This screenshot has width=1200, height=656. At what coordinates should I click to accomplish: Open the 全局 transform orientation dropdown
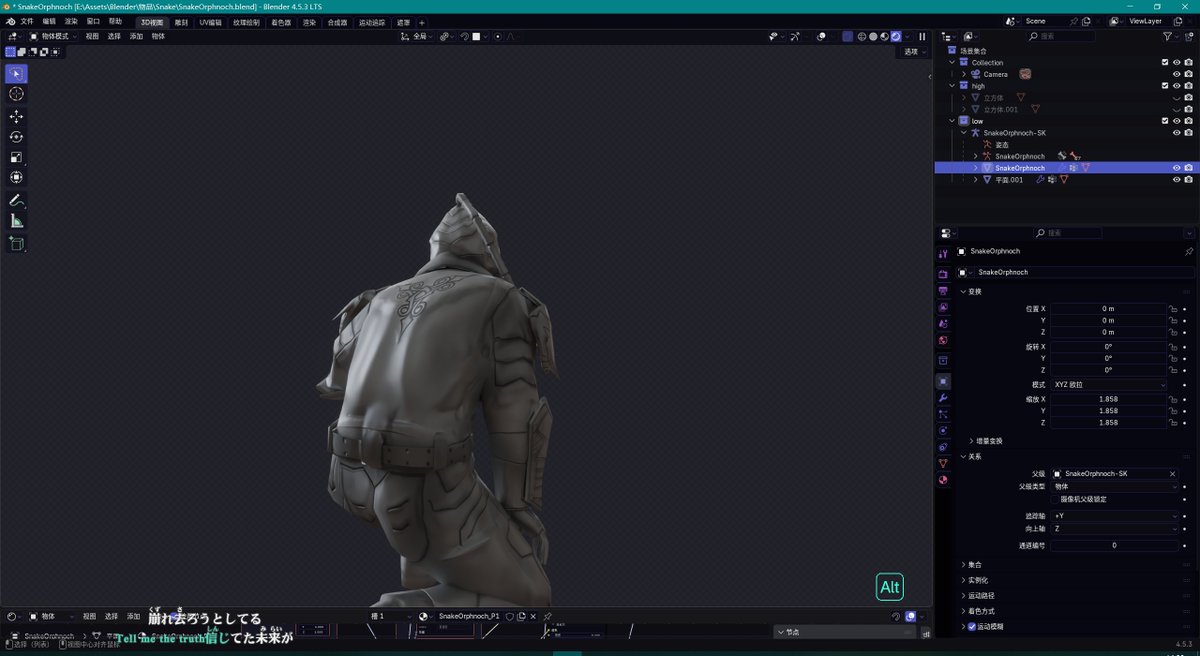[418, 36]
